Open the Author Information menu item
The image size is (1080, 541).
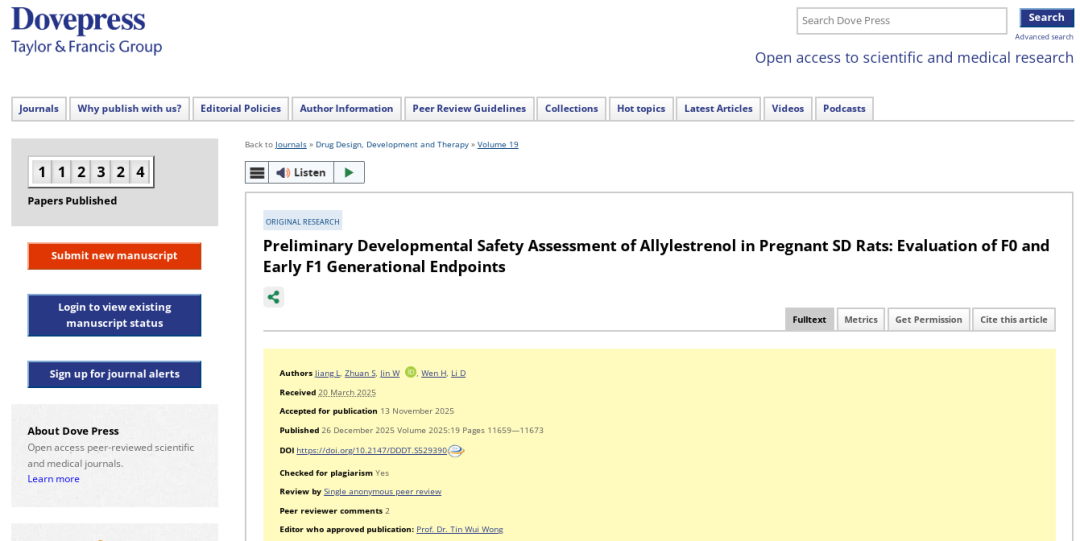346,109
